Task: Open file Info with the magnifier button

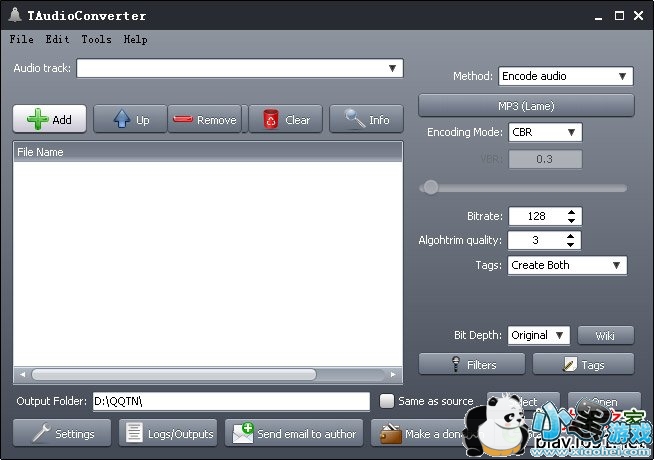Action: 366,120
